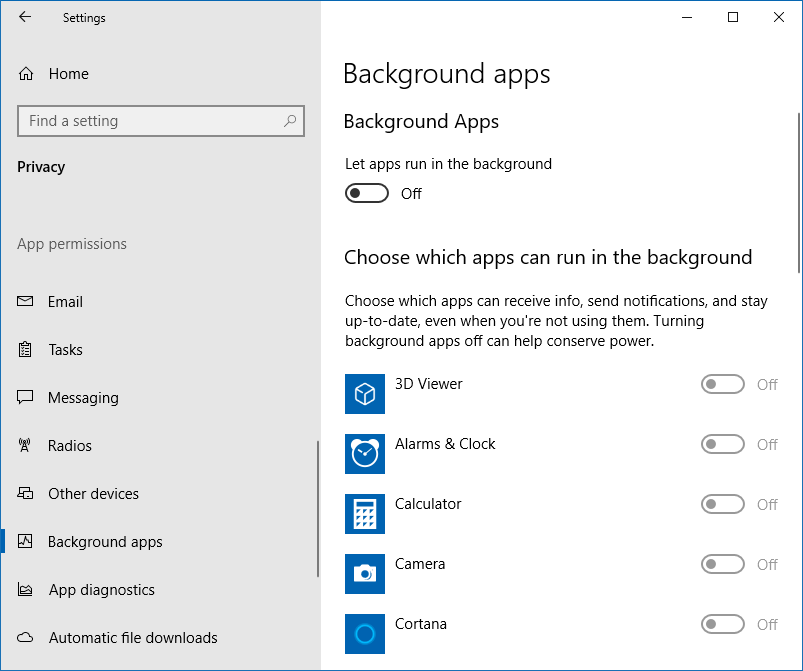Viewport: 803px width, 671px height.
Task: Click the search magnifier icon
Action: point(290,121)
